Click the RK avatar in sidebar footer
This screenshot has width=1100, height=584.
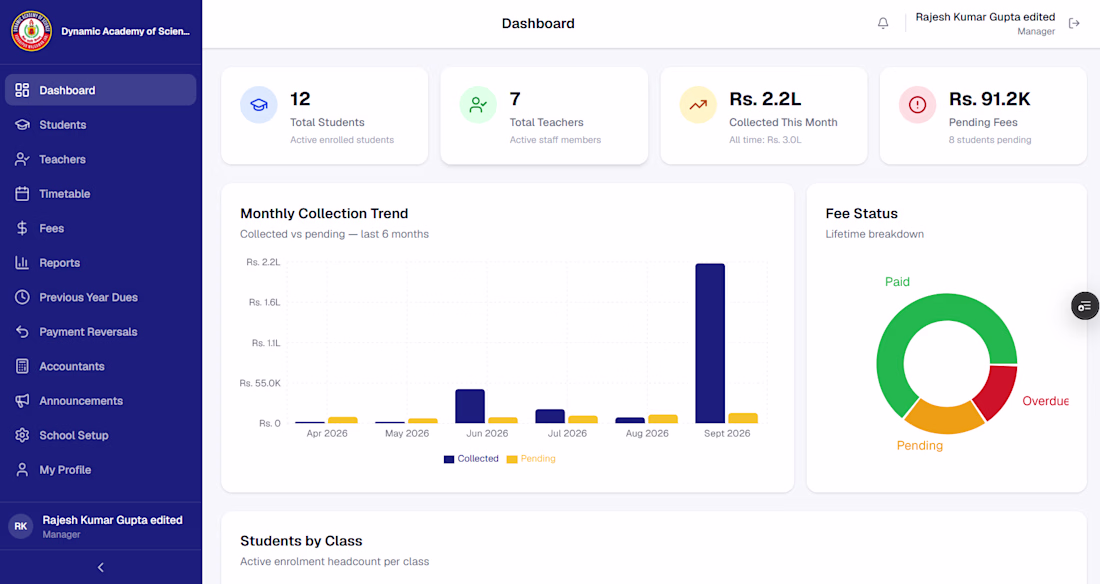tap(21, 526)
